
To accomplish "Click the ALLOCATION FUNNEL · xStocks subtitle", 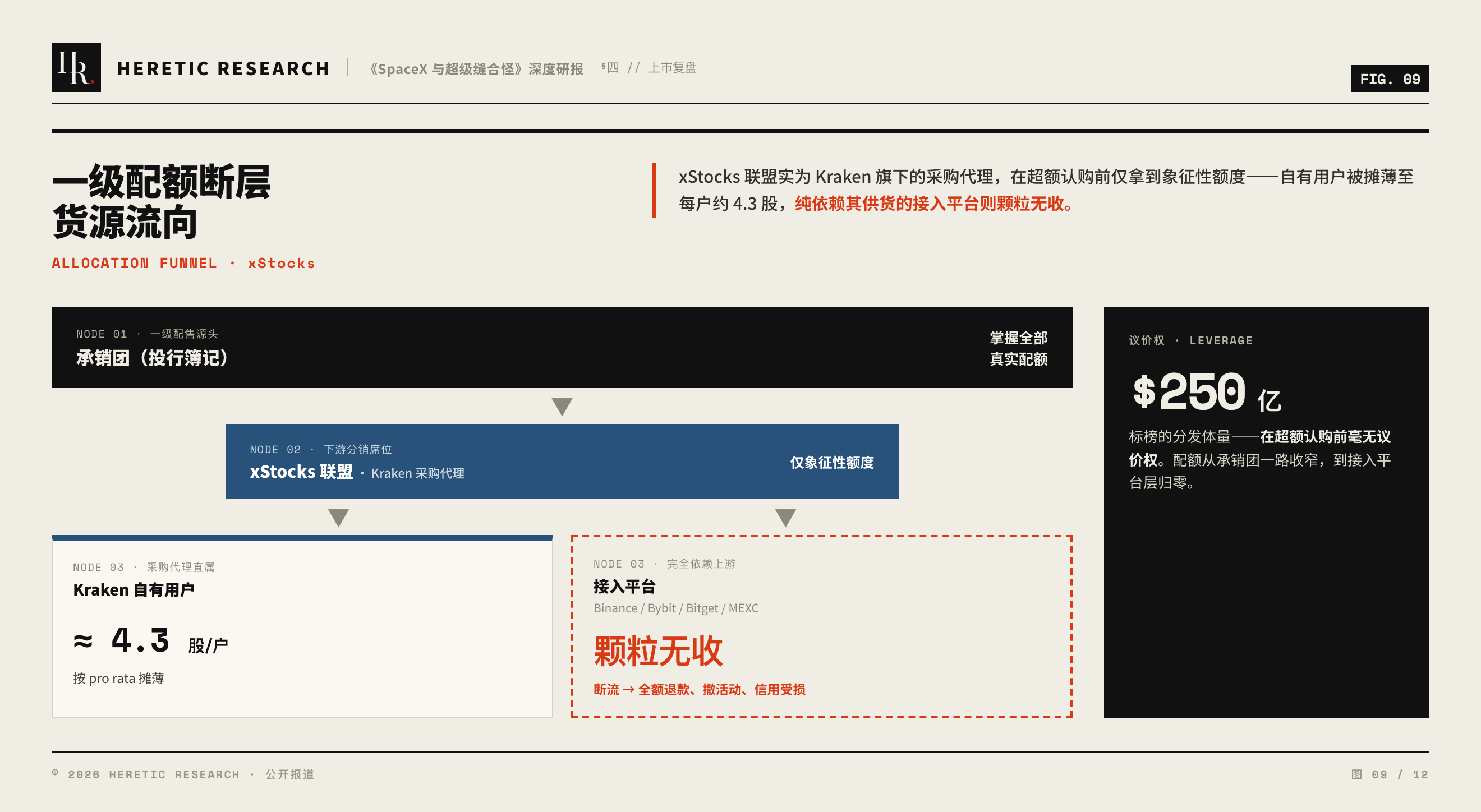I will [x=183, y=263].
